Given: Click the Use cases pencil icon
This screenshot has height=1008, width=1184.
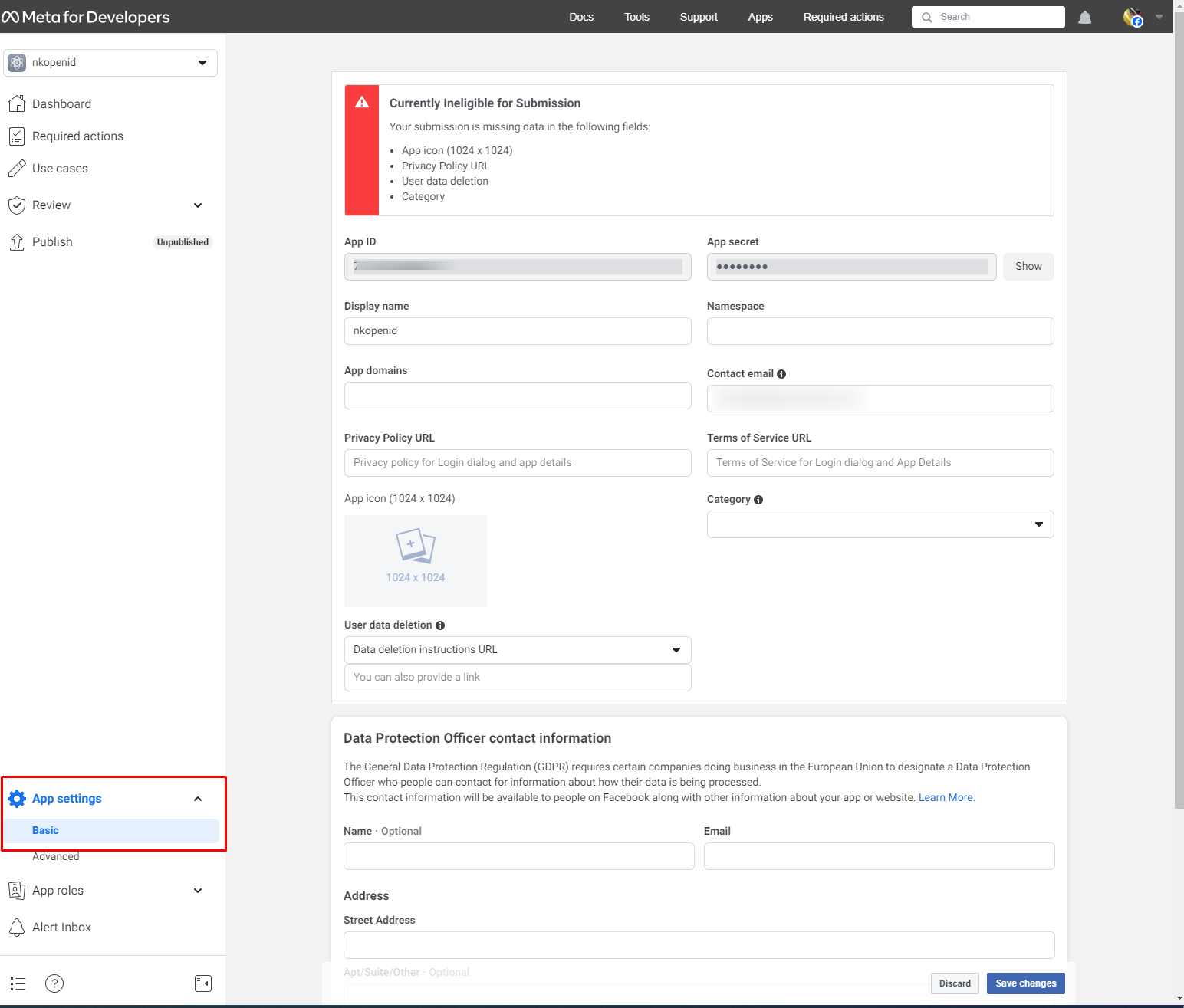Looking at the screenshot, I should point(17,168).
